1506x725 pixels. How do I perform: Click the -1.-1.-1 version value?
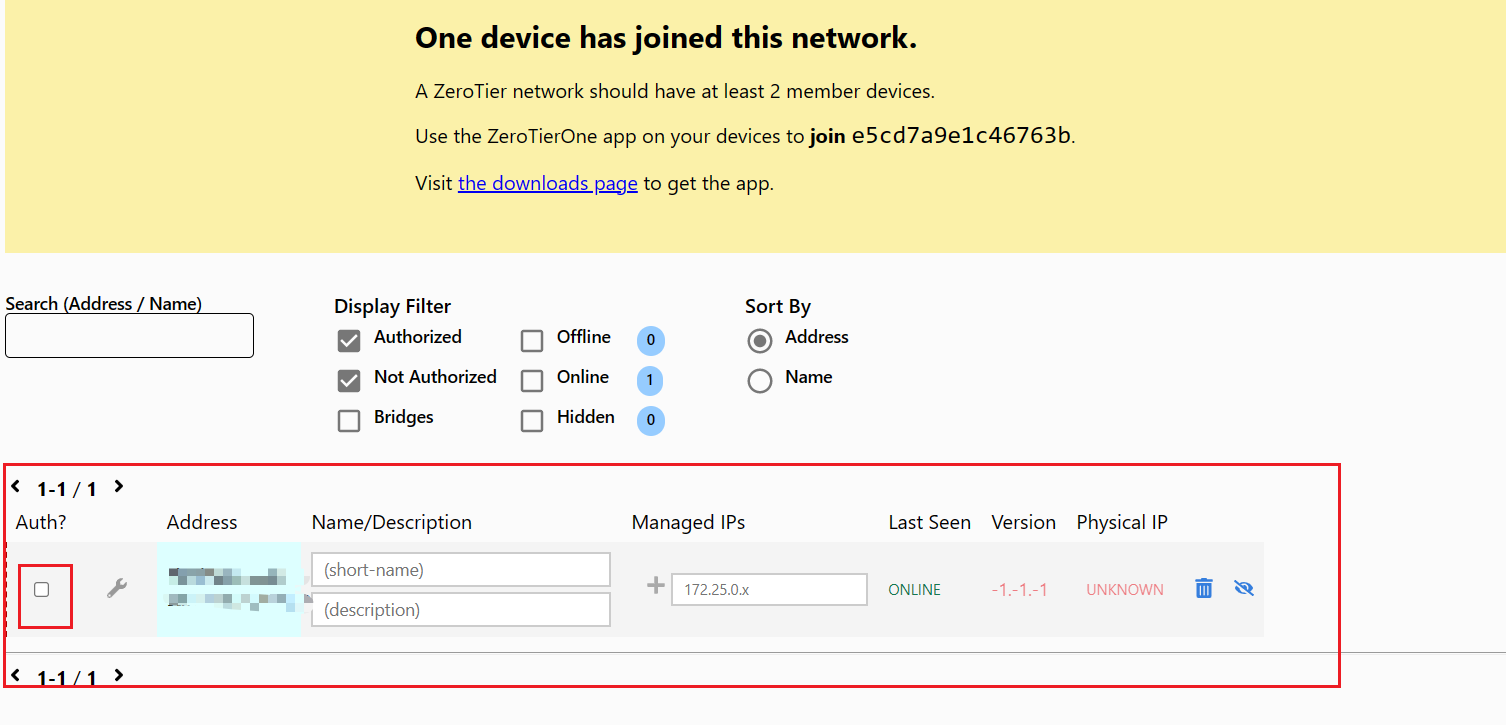pos(1020,590)
